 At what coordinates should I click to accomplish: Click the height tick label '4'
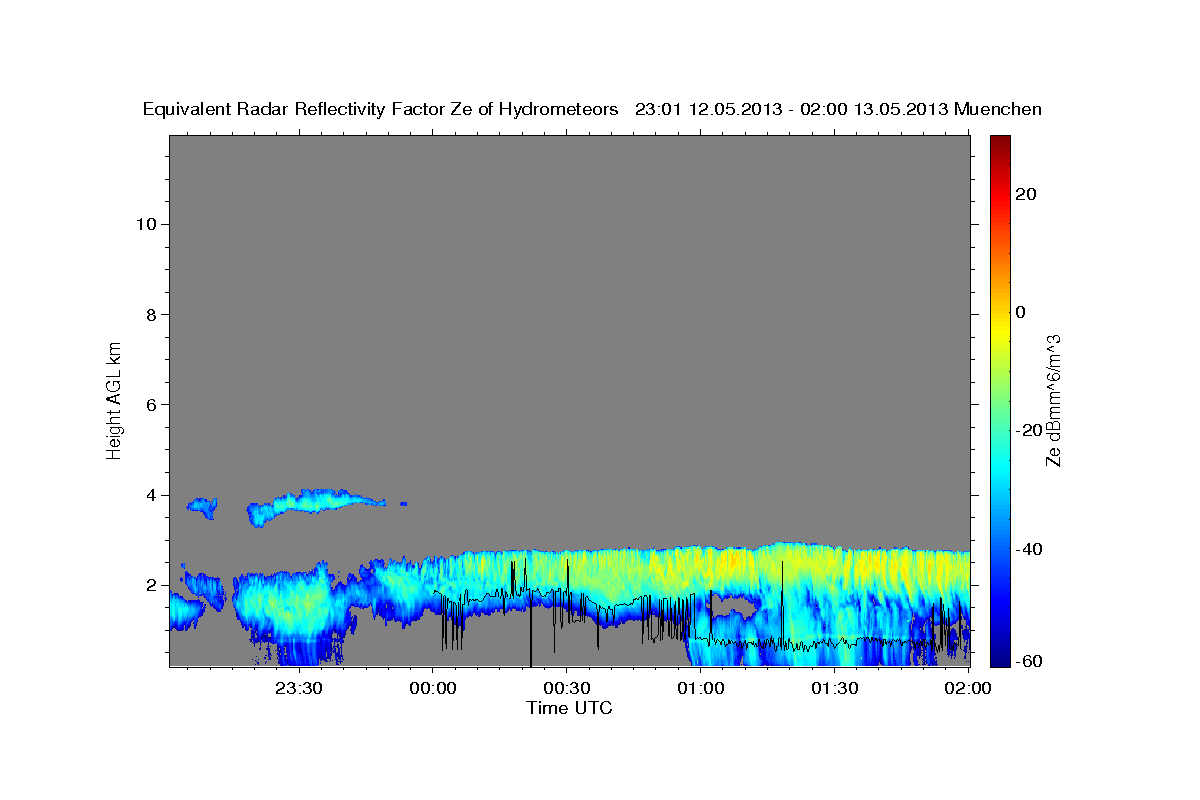point(150,495)
